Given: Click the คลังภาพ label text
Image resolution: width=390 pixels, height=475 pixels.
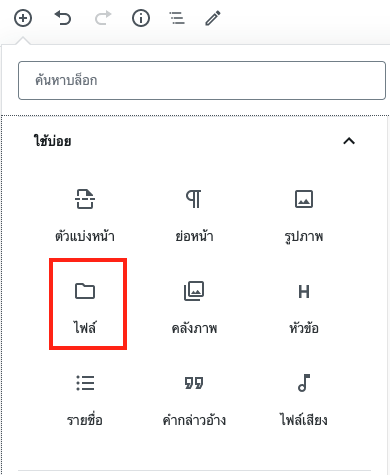Looking at the screenshot, I should click(194, 328).
